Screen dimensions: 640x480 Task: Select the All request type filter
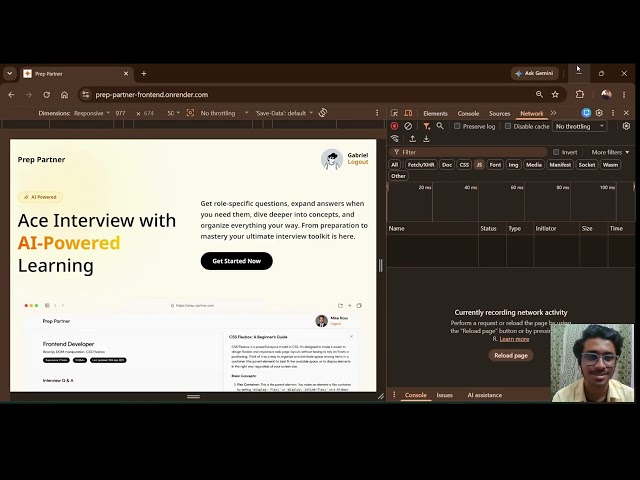(394, 165)
